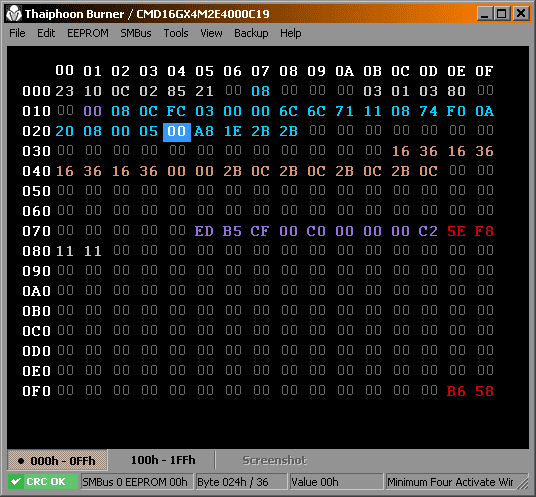
Task: Select byte 71 in row 010
Action: [x=344, y=111]
